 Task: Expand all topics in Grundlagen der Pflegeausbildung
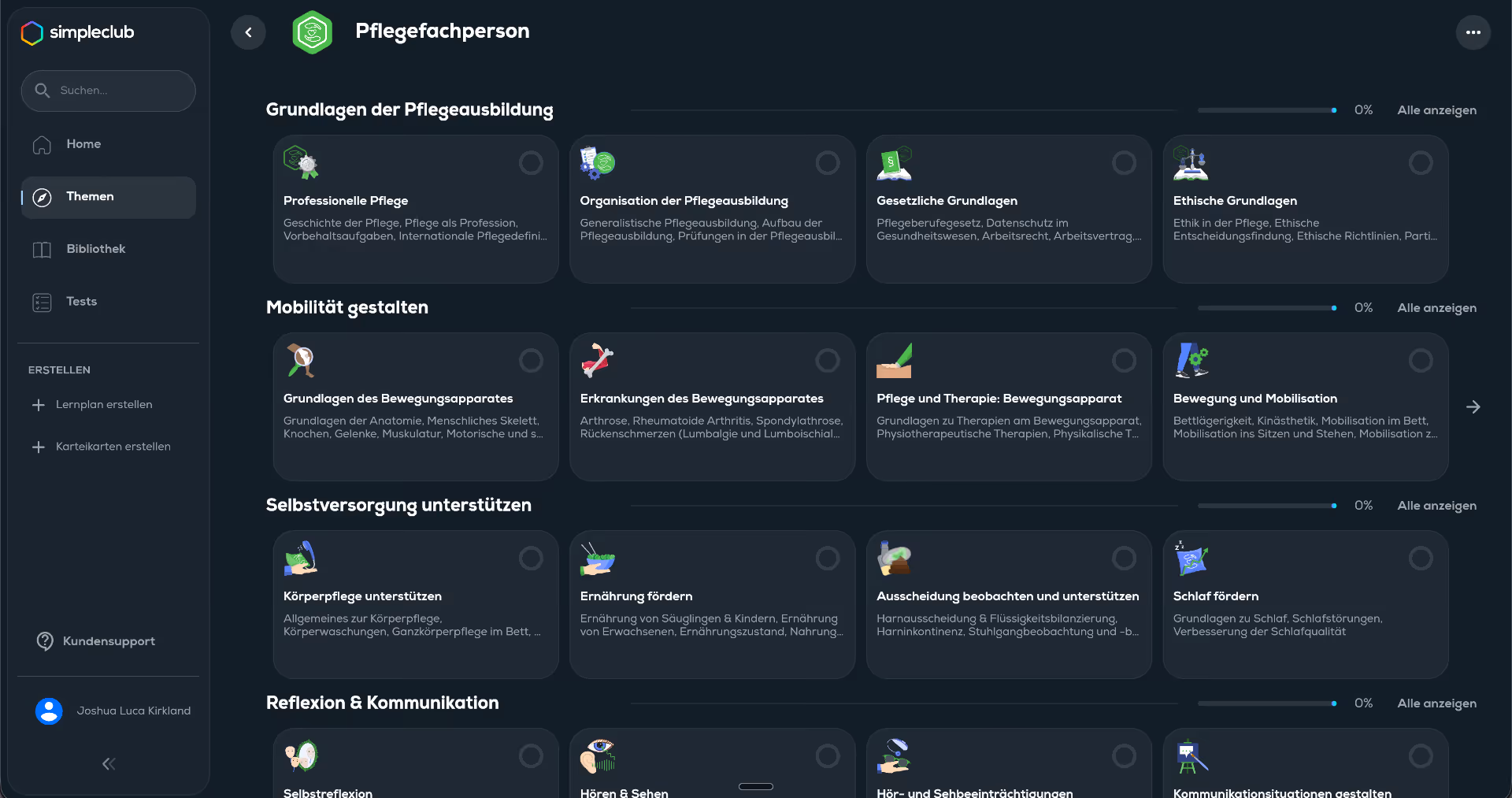[1436, 110]
